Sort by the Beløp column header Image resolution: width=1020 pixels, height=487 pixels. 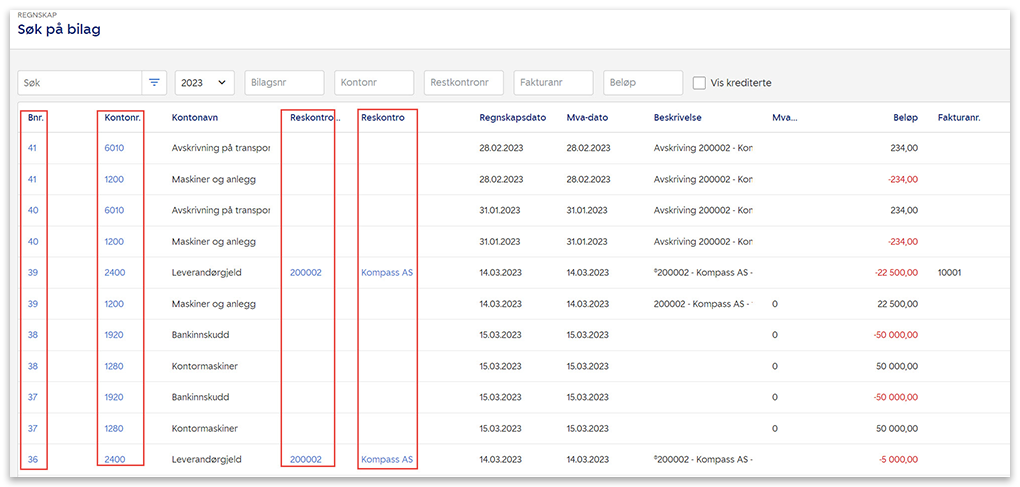click(904, 117)
